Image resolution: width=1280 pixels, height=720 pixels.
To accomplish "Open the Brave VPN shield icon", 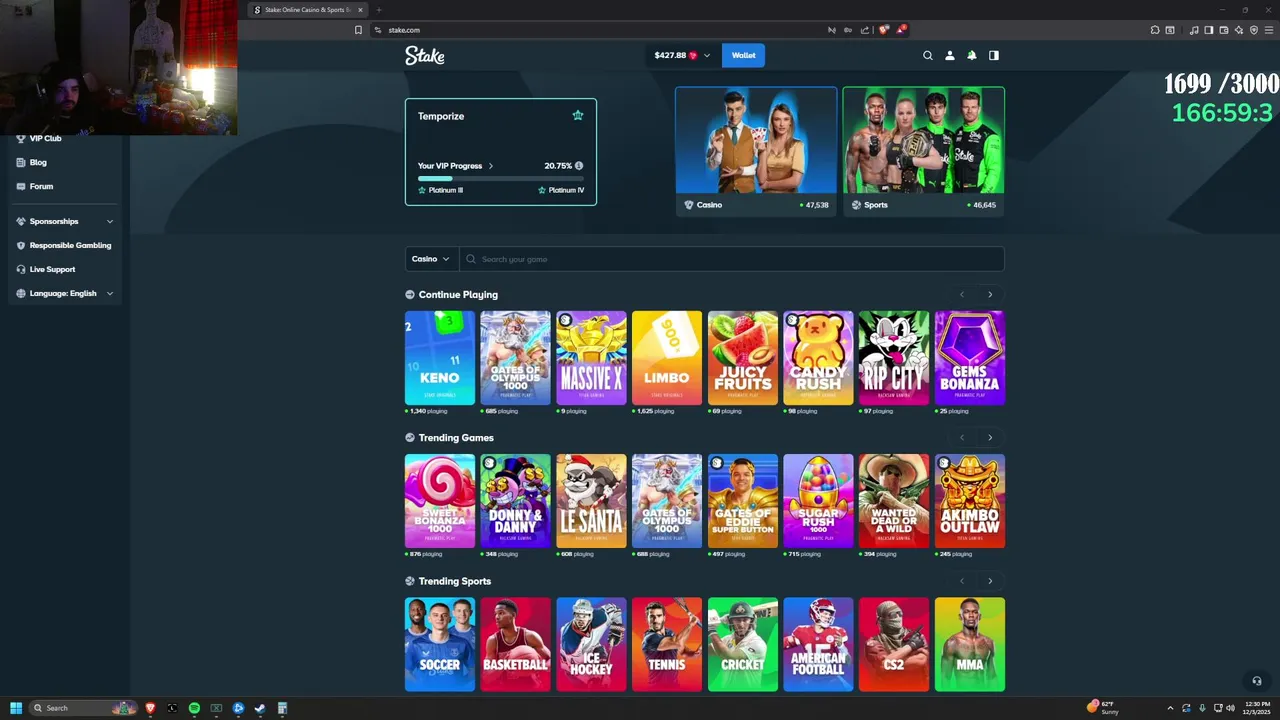I will tap(1254, 30).
